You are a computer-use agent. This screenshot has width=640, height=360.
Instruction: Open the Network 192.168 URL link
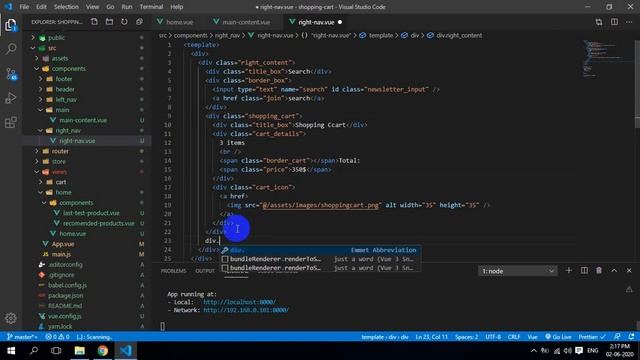[246, 310]
